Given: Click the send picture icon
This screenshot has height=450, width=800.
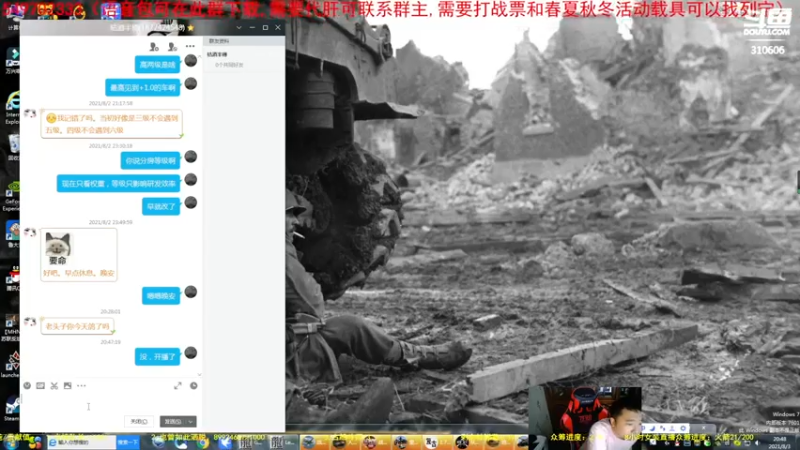Looking at the screenshot, I should click(67, 386).
